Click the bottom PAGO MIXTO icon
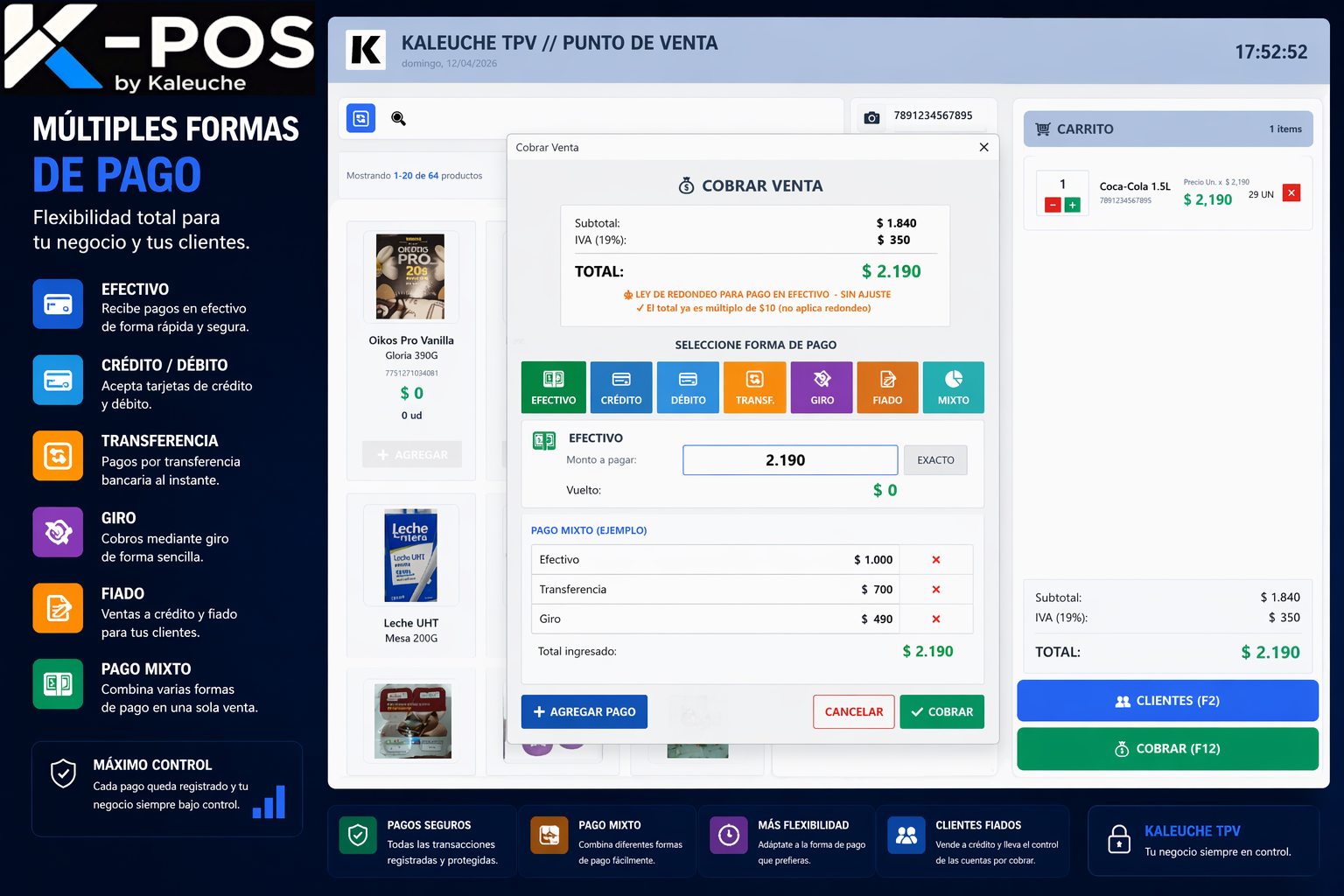 (x=549, y=836)
